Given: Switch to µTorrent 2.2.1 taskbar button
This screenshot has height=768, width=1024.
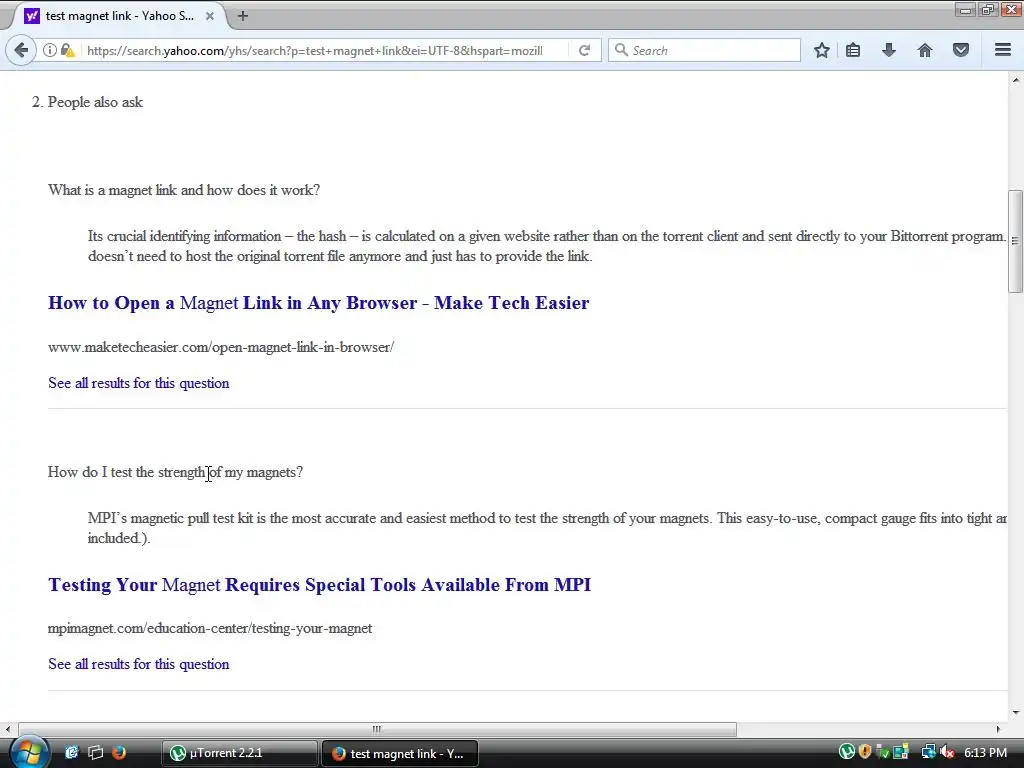Looking at the screenshot, I should pyautogui.click(x=240, y=753).
